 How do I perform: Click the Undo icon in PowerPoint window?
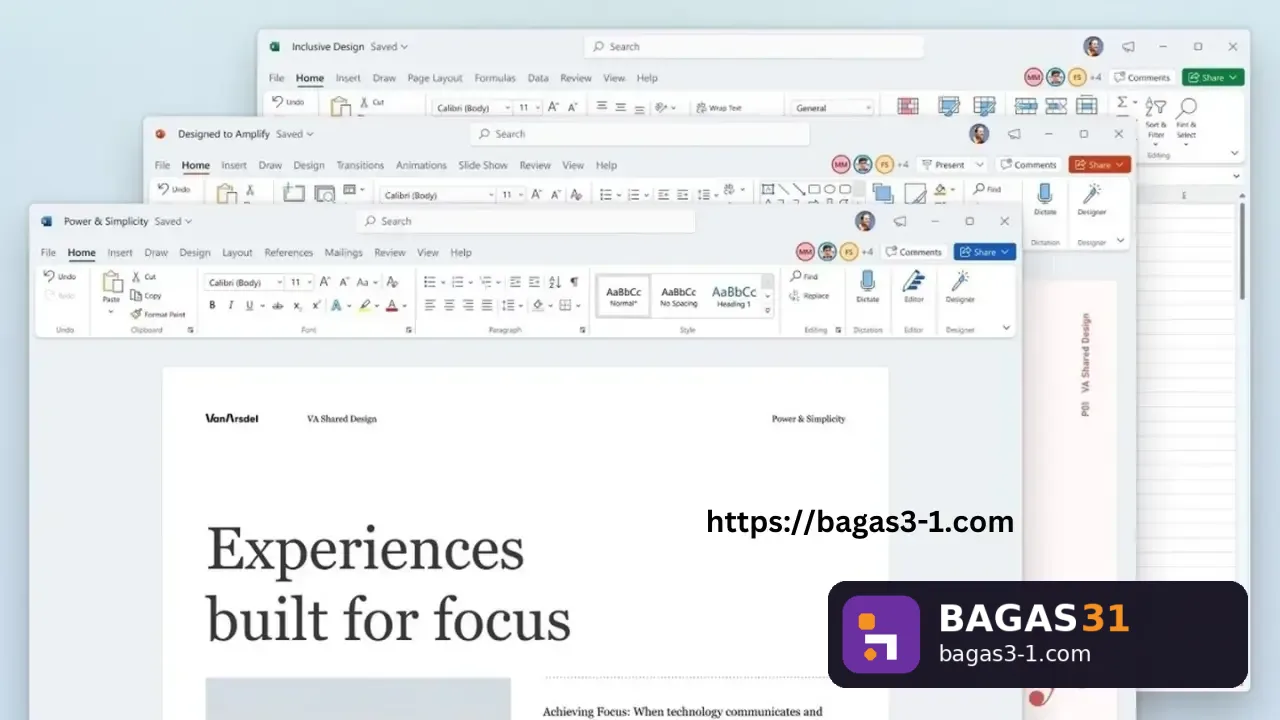164,188
